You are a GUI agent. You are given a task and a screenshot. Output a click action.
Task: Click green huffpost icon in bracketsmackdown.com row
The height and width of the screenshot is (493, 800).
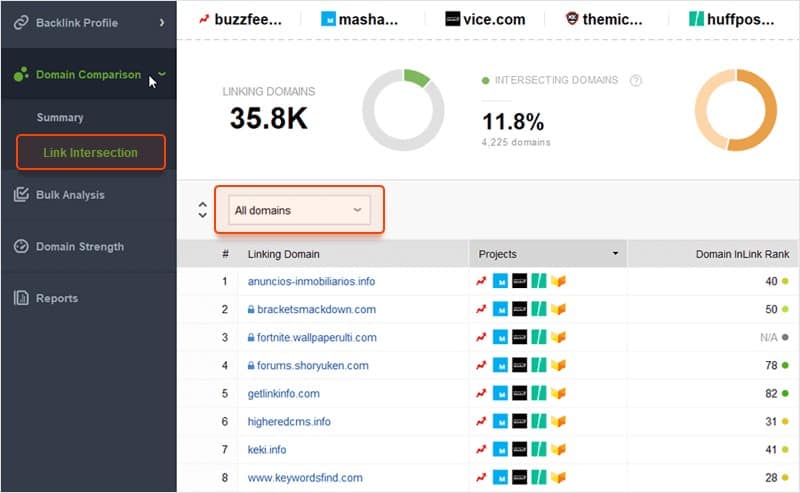tap(539, 309)
